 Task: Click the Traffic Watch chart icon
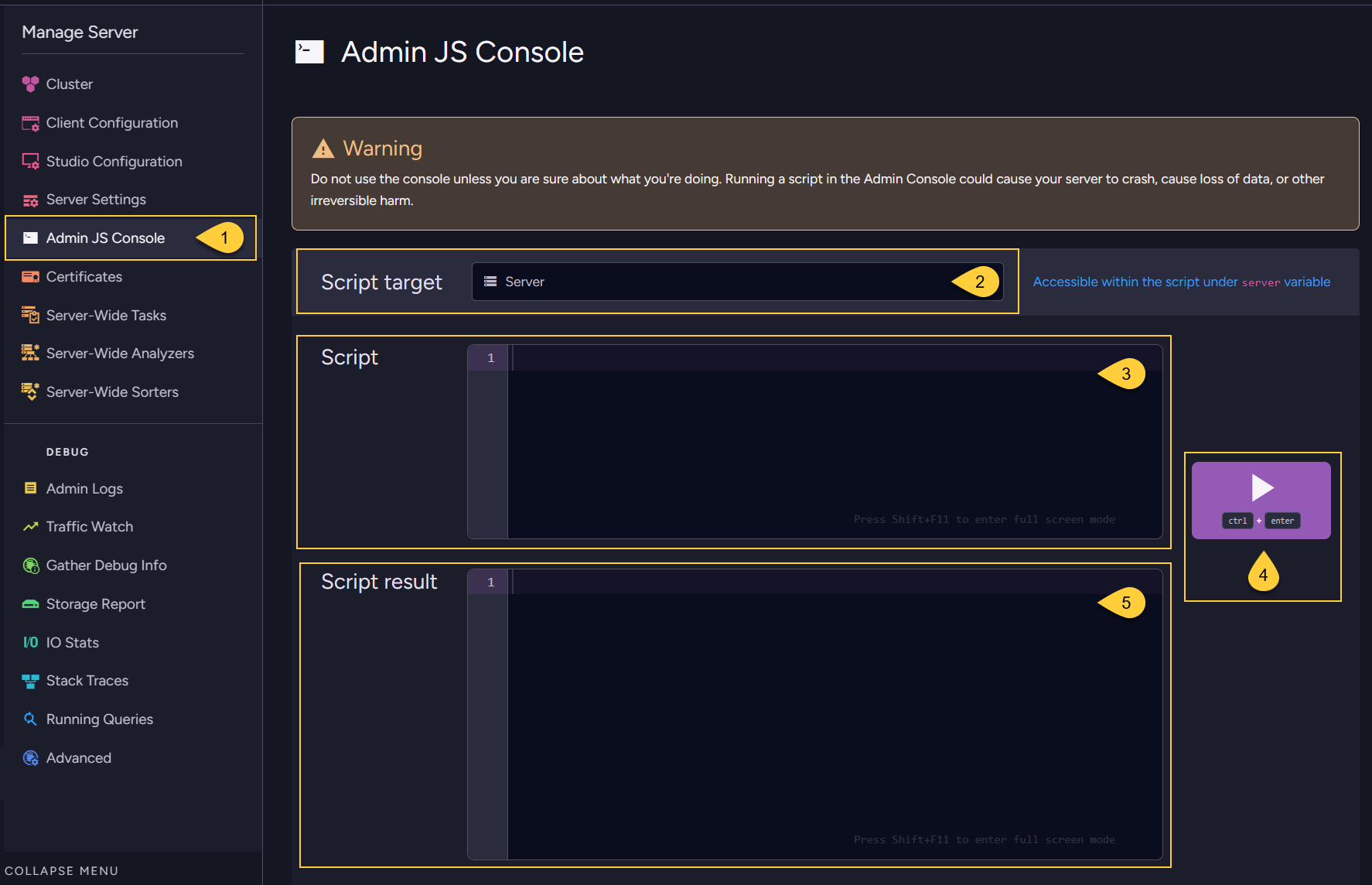(x=30, y=526)
